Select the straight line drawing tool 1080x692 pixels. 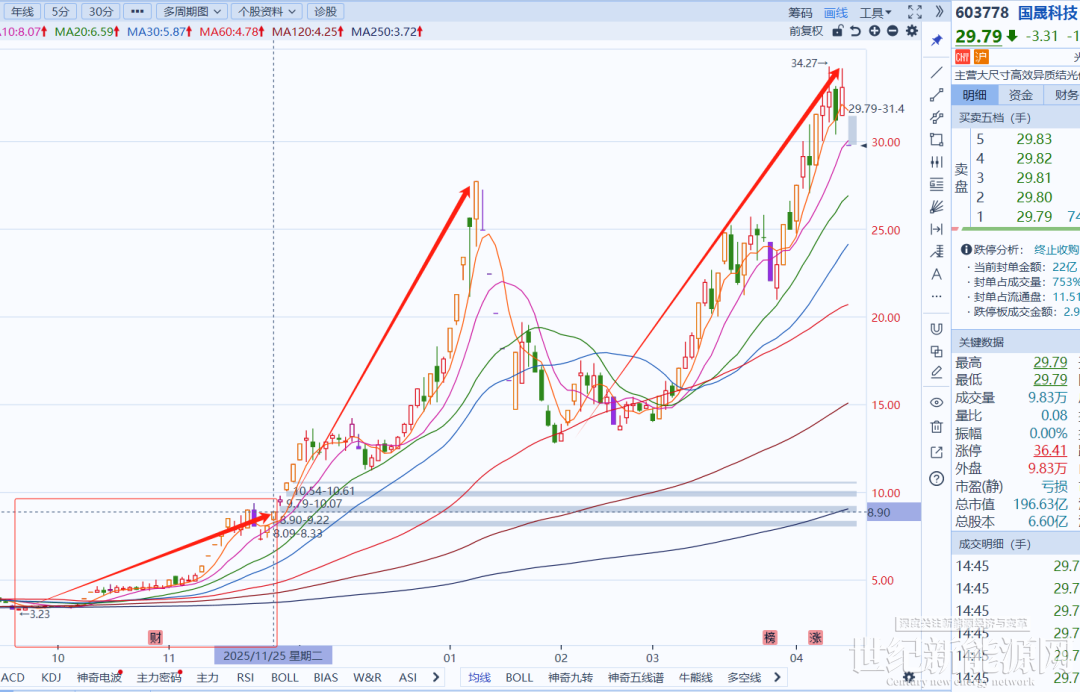click(937, 73)
